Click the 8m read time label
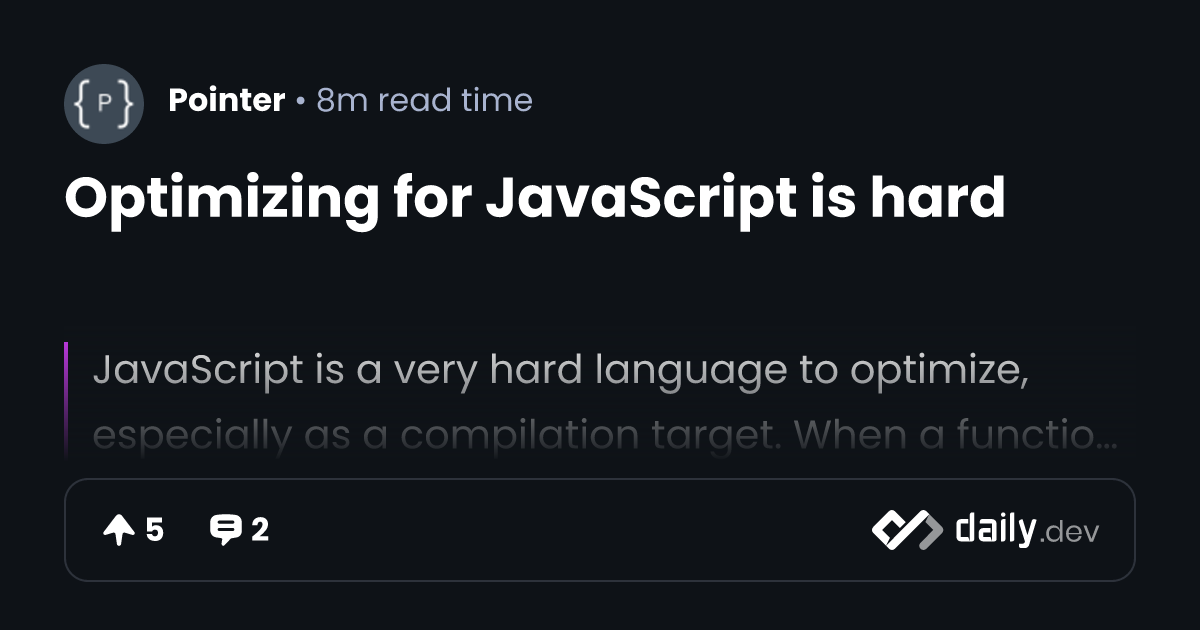Image resolution: width=1200 pixels, height=630 pixels. pos(425,100)
